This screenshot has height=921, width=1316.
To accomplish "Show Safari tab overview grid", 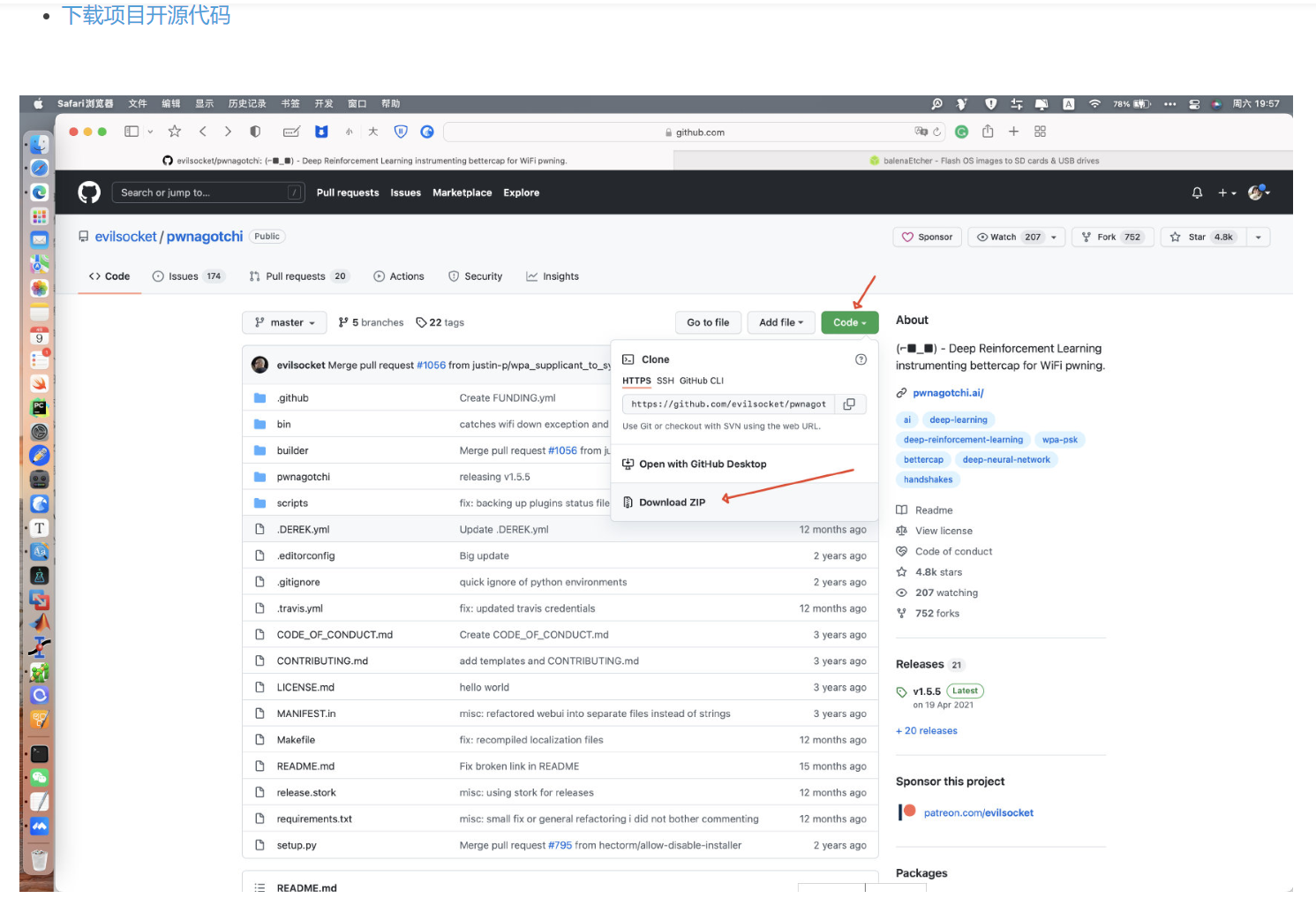I will [x=1040, y=132].
